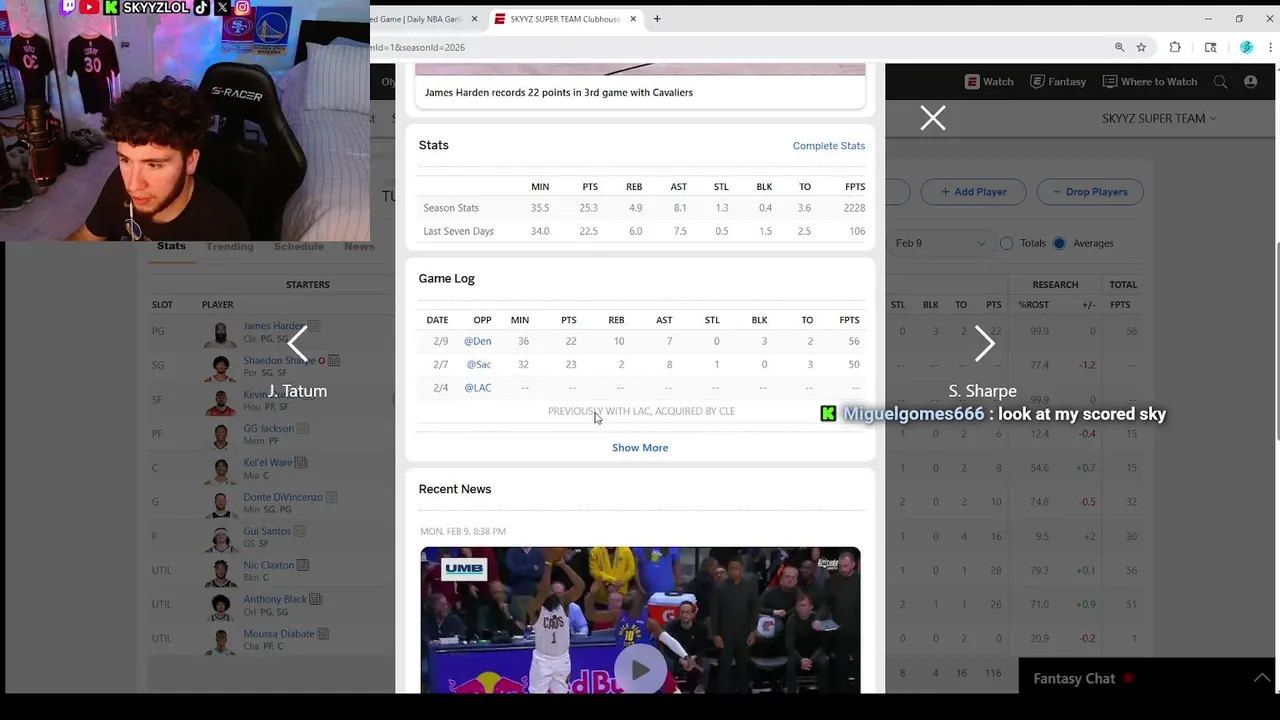Click the Kick logo in stream overlay
Screen dimensions: 1280x720
[111, 8]
